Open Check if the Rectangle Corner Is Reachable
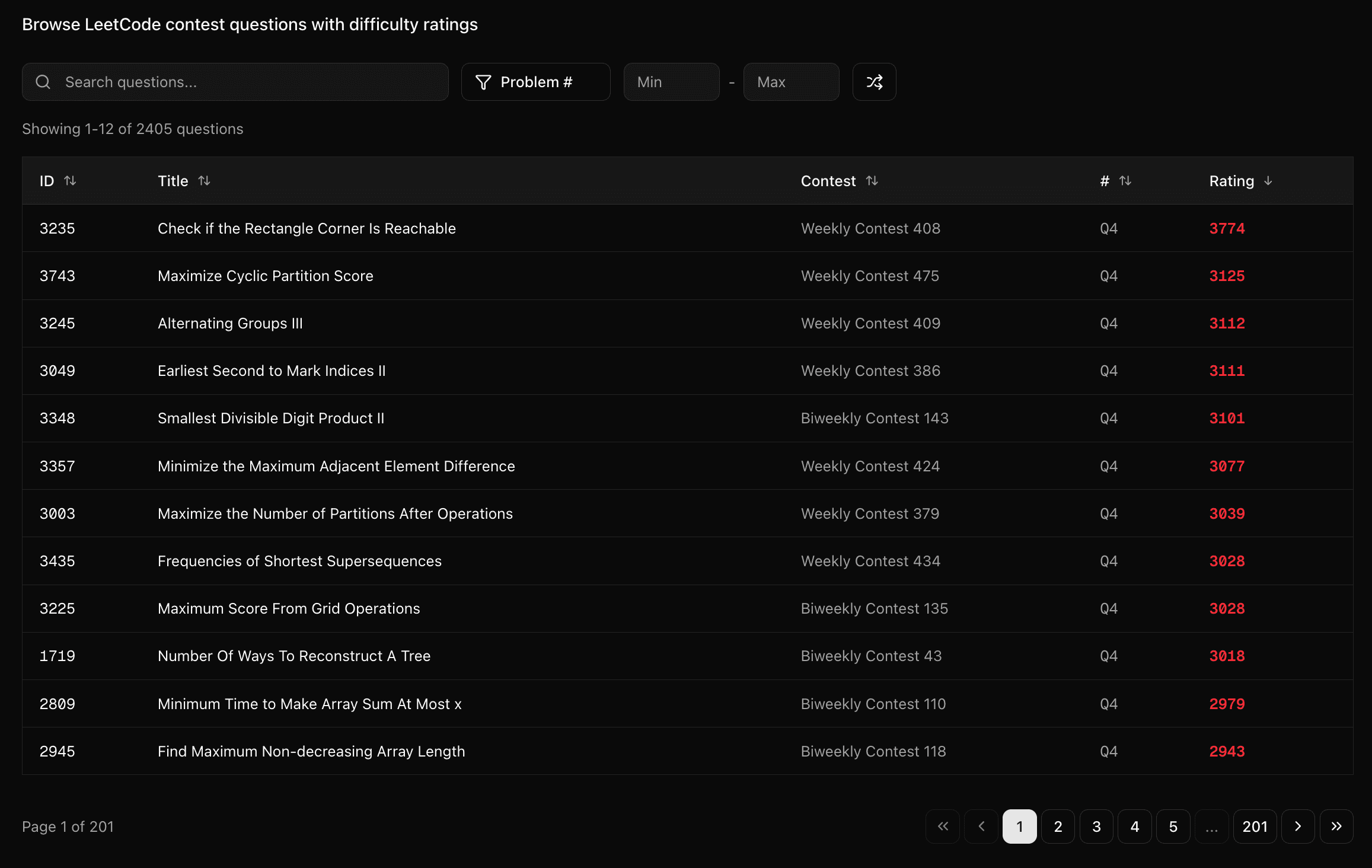Screen dimensions: 1372x868 (307, 228)
